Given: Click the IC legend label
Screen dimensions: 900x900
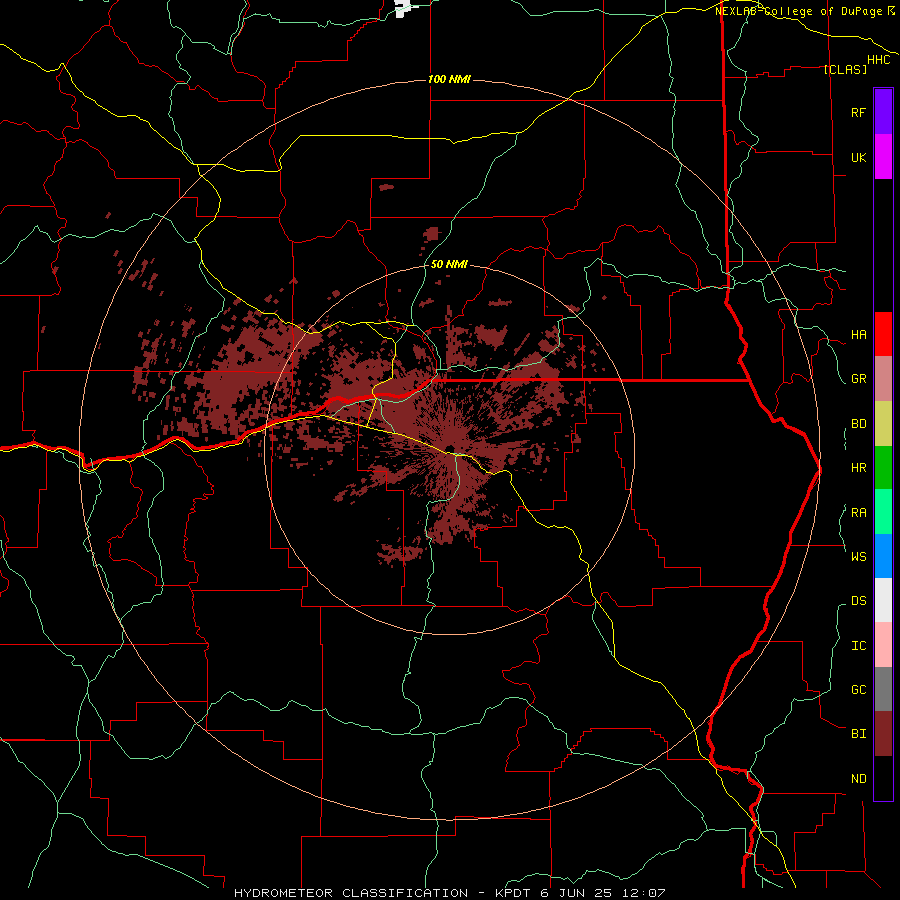Looking at the screenshot, I should click(x=858, y=645).
